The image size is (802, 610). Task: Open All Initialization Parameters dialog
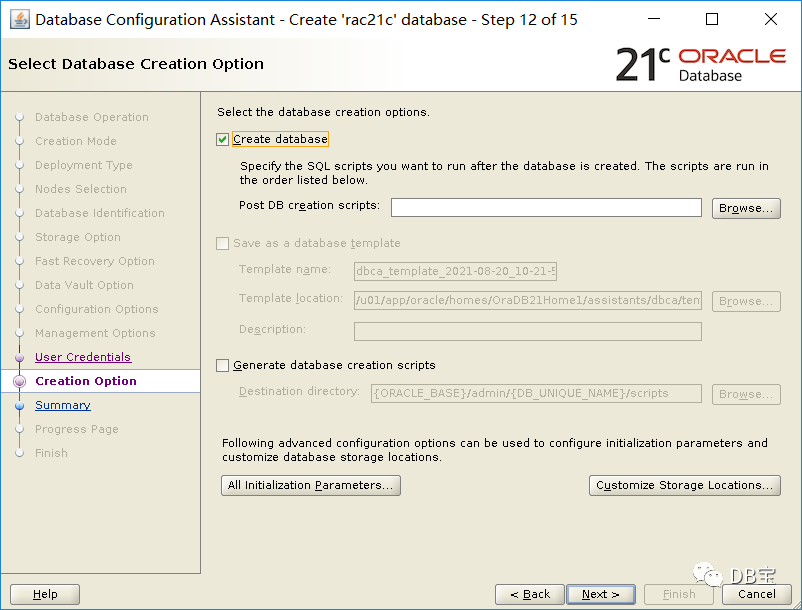pos(311,485)
